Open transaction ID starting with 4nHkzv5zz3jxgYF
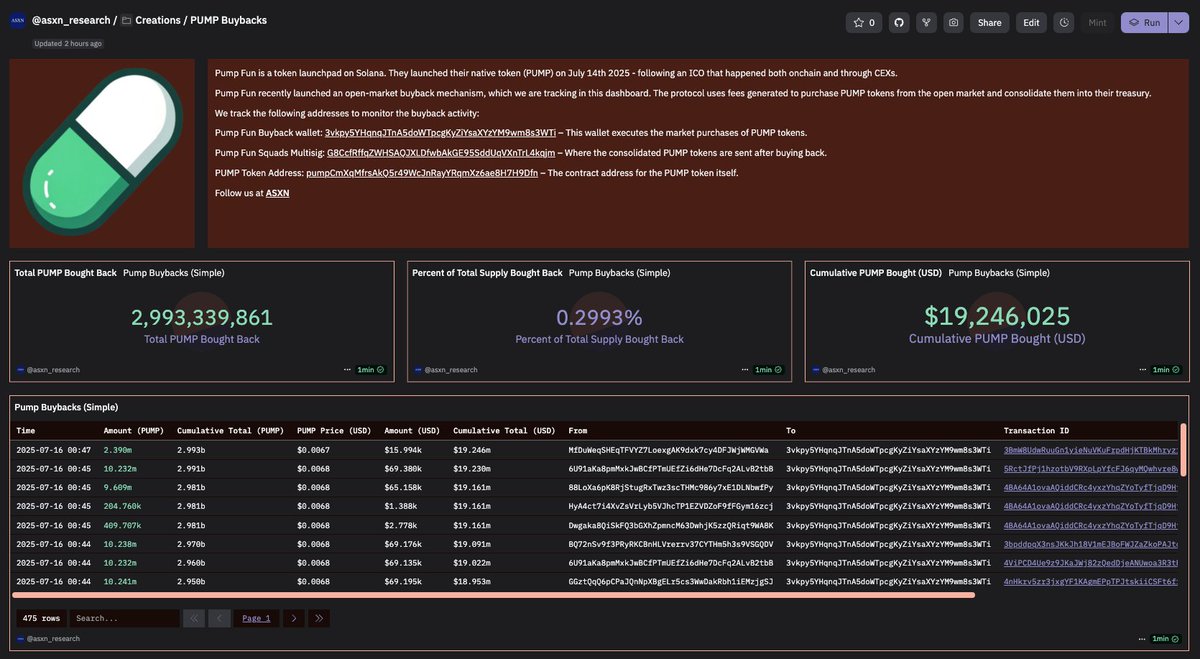Viewport: 1200px width, 659px height. 1091,581
